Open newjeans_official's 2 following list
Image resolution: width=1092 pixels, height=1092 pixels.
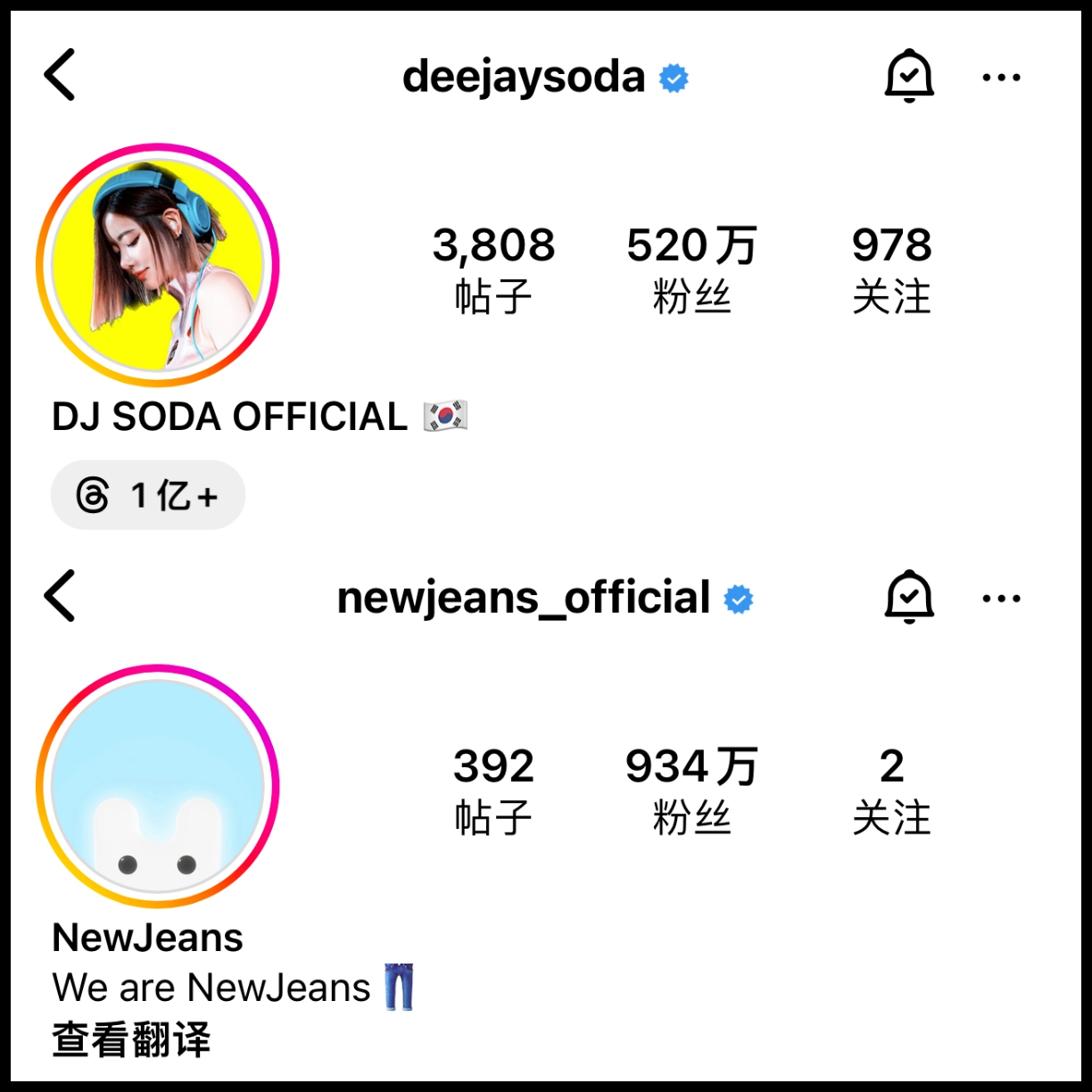pyautogui.click(x=891, y=790)
